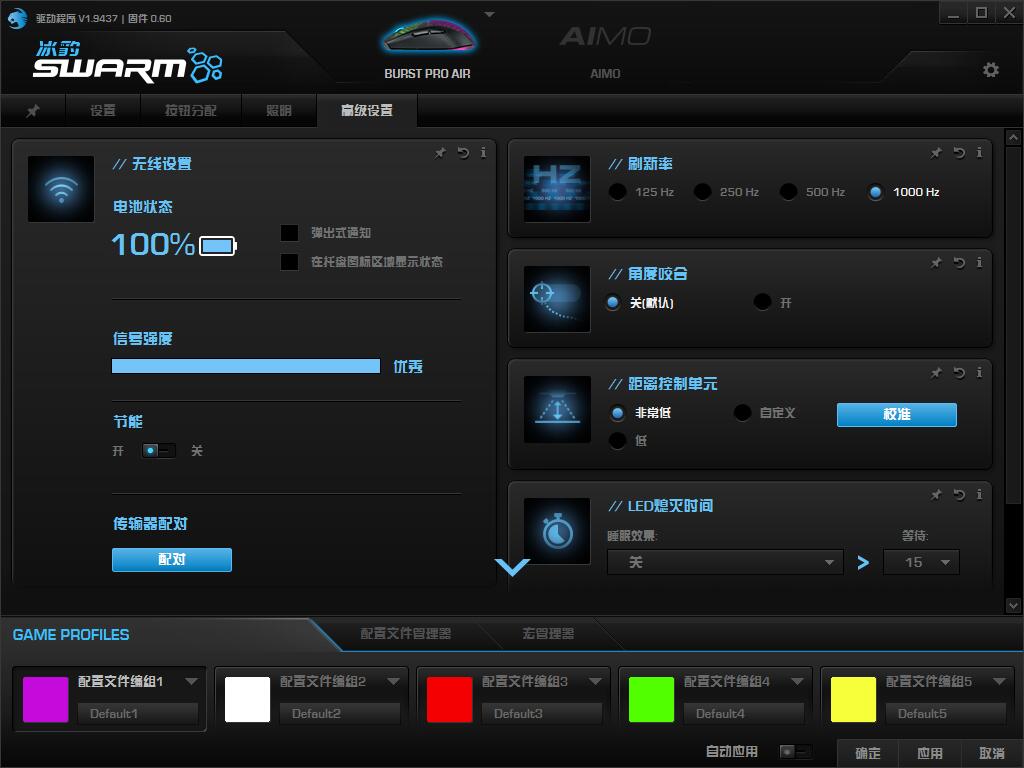Click the 校准 calibrate button
Screen dimensions: 1024x768
[896, 413]
